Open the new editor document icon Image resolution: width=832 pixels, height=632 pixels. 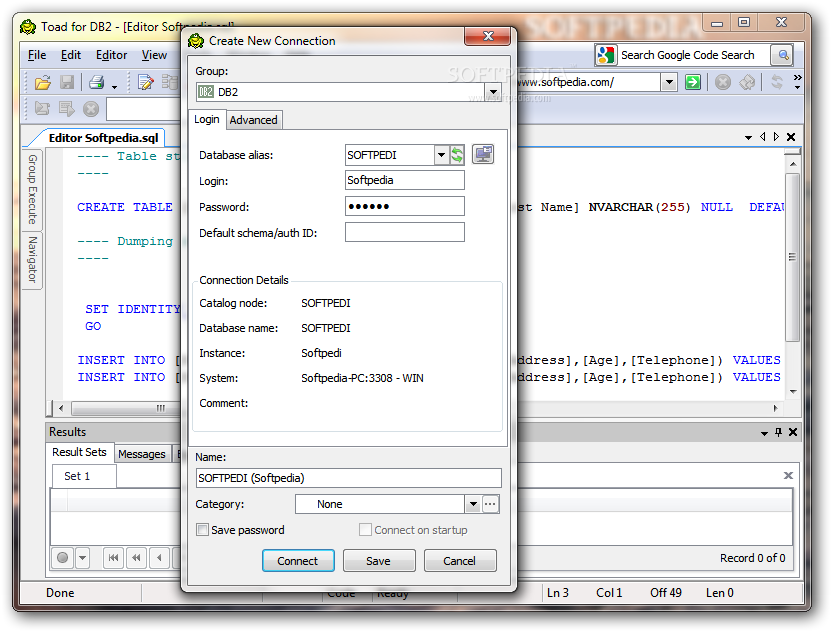[x=145, y=82]
